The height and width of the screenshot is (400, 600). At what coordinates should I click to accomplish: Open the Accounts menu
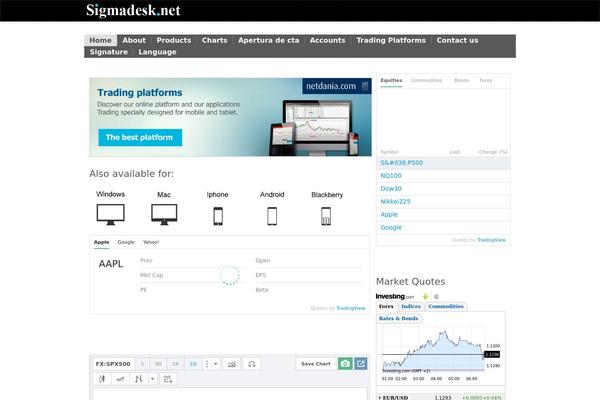click(328, 40)
